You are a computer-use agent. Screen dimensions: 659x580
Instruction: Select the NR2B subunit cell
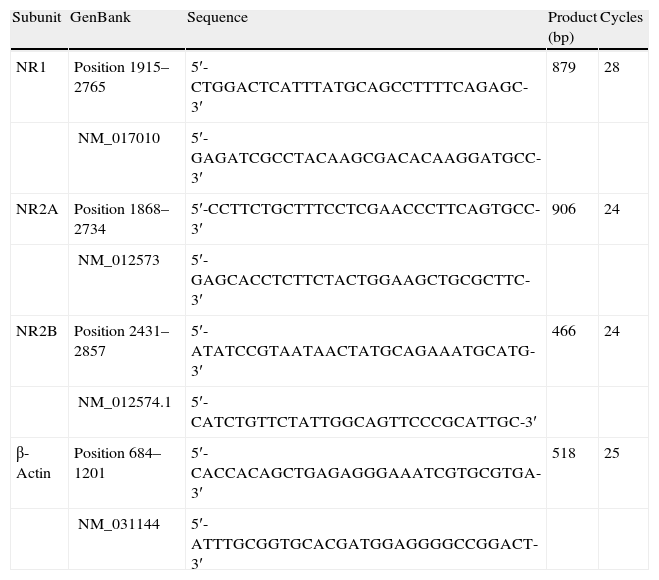pos(37,331)
